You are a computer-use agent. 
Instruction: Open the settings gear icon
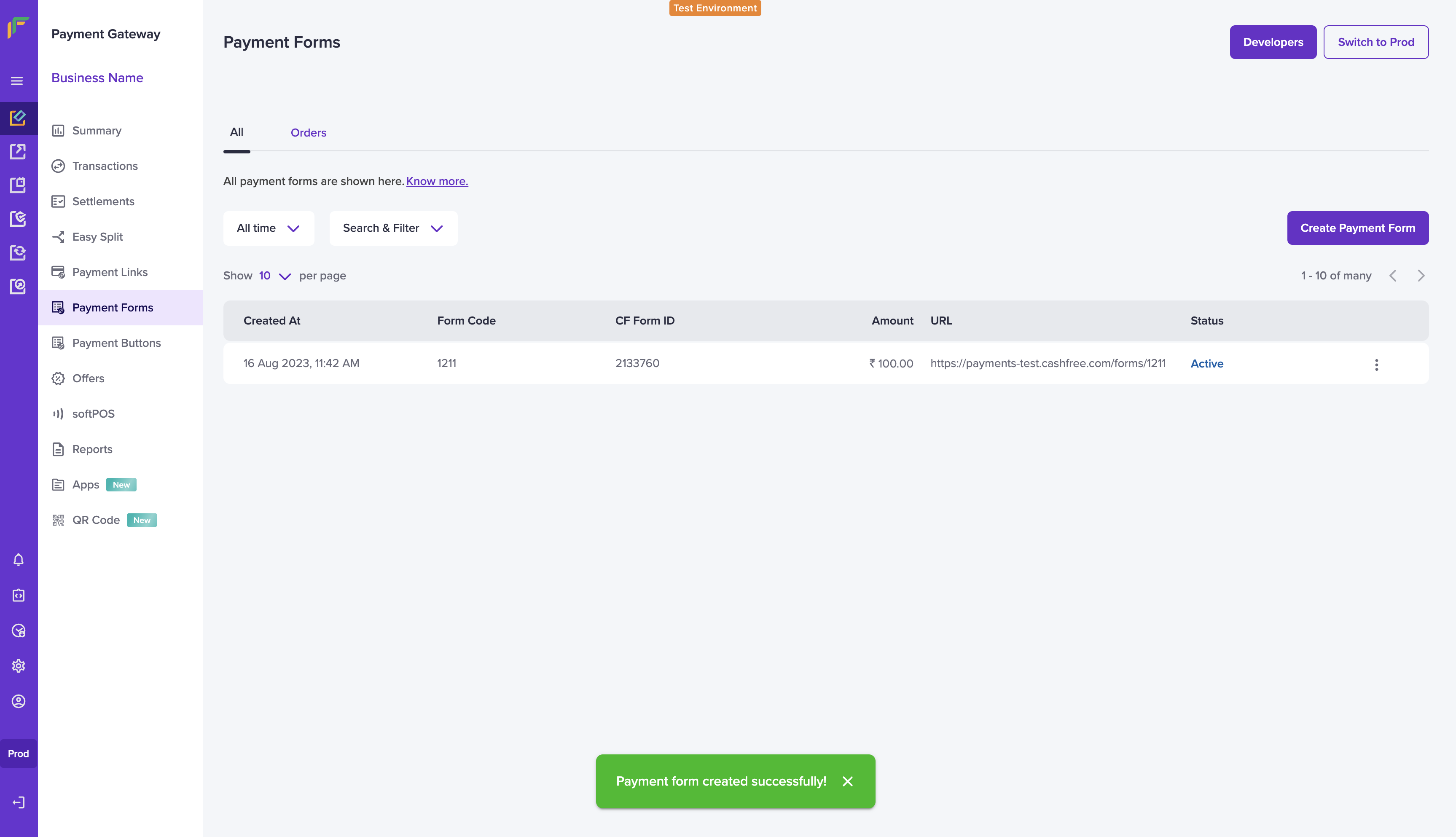pos(19,666)
